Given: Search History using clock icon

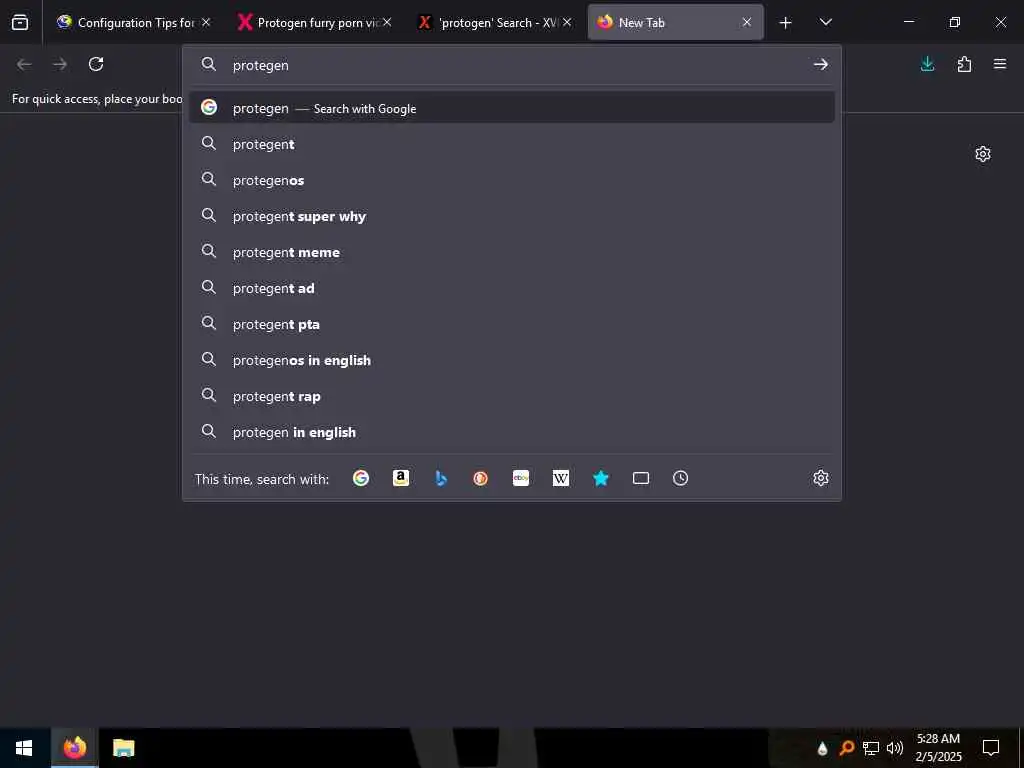Looking at the screenshot, I should 680,478.
